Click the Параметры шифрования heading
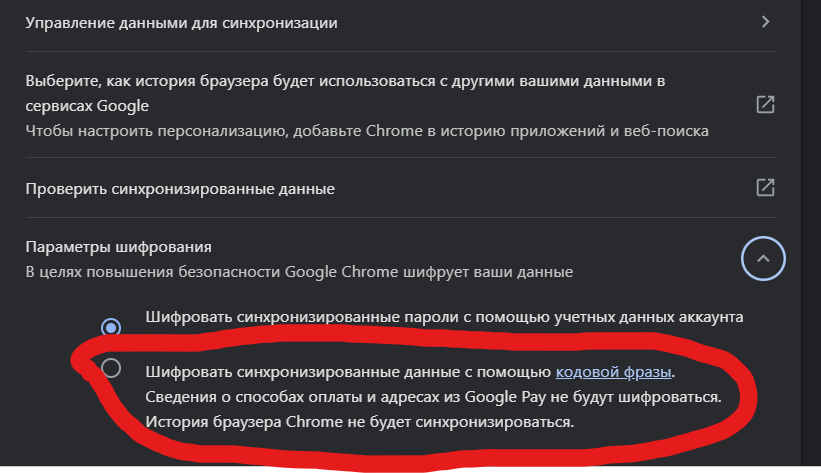The image size is (821, 473). 118,247
